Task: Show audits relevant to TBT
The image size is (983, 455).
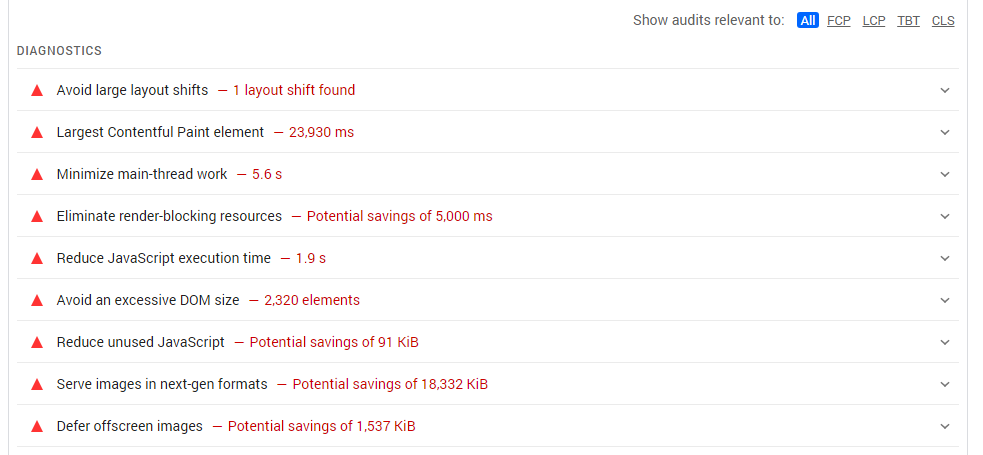Action: (908, 21)
